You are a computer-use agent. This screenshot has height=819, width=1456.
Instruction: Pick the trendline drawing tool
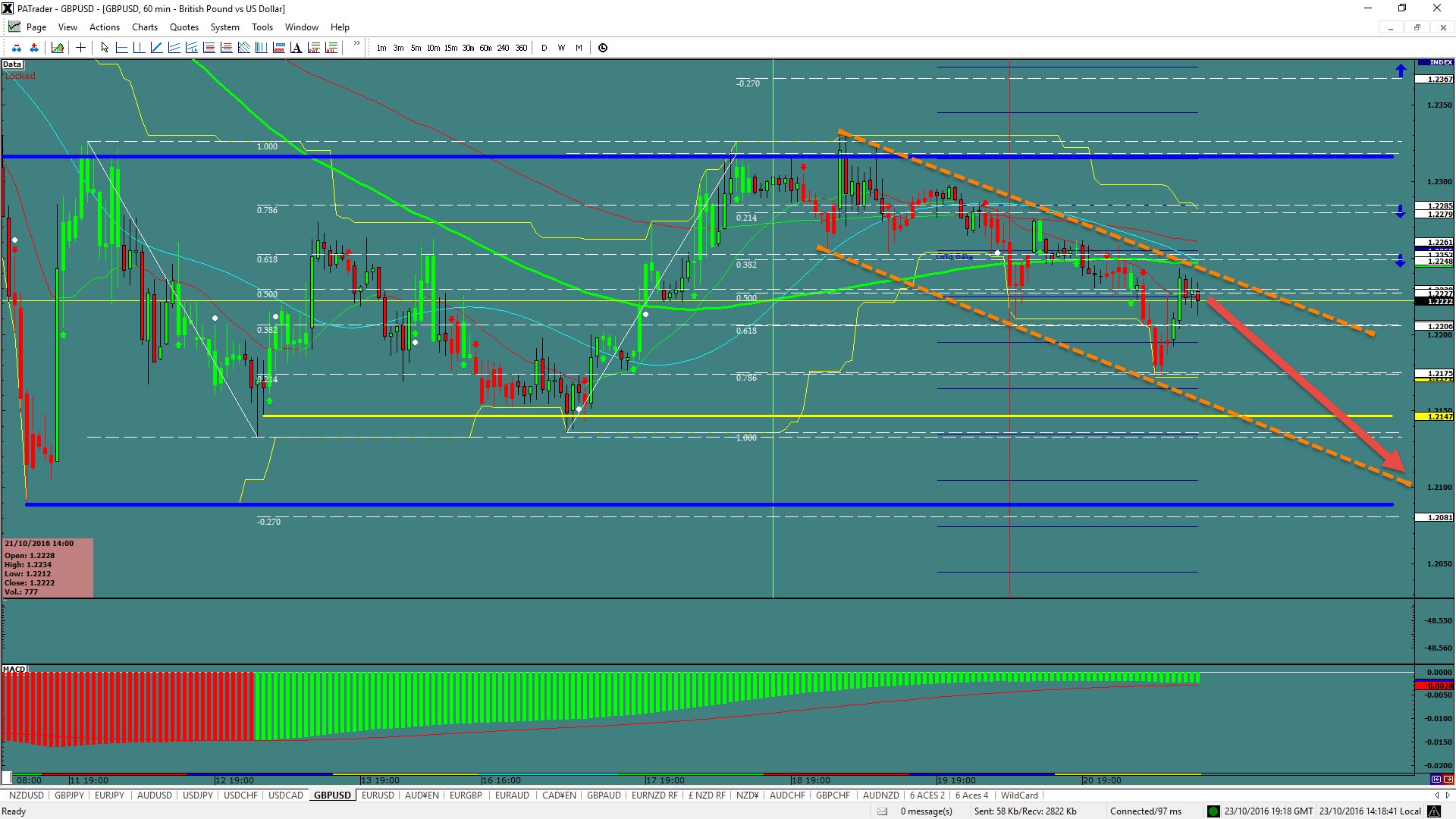coord(156,48)
